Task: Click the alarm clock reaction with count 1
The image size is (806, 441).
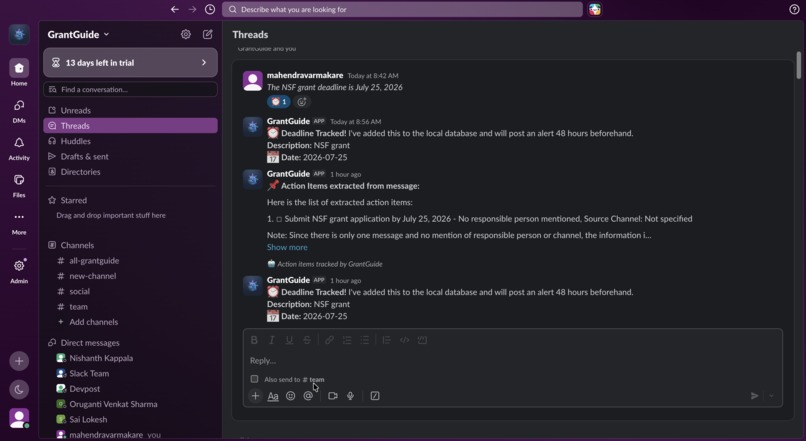Action: coord(279,102)
